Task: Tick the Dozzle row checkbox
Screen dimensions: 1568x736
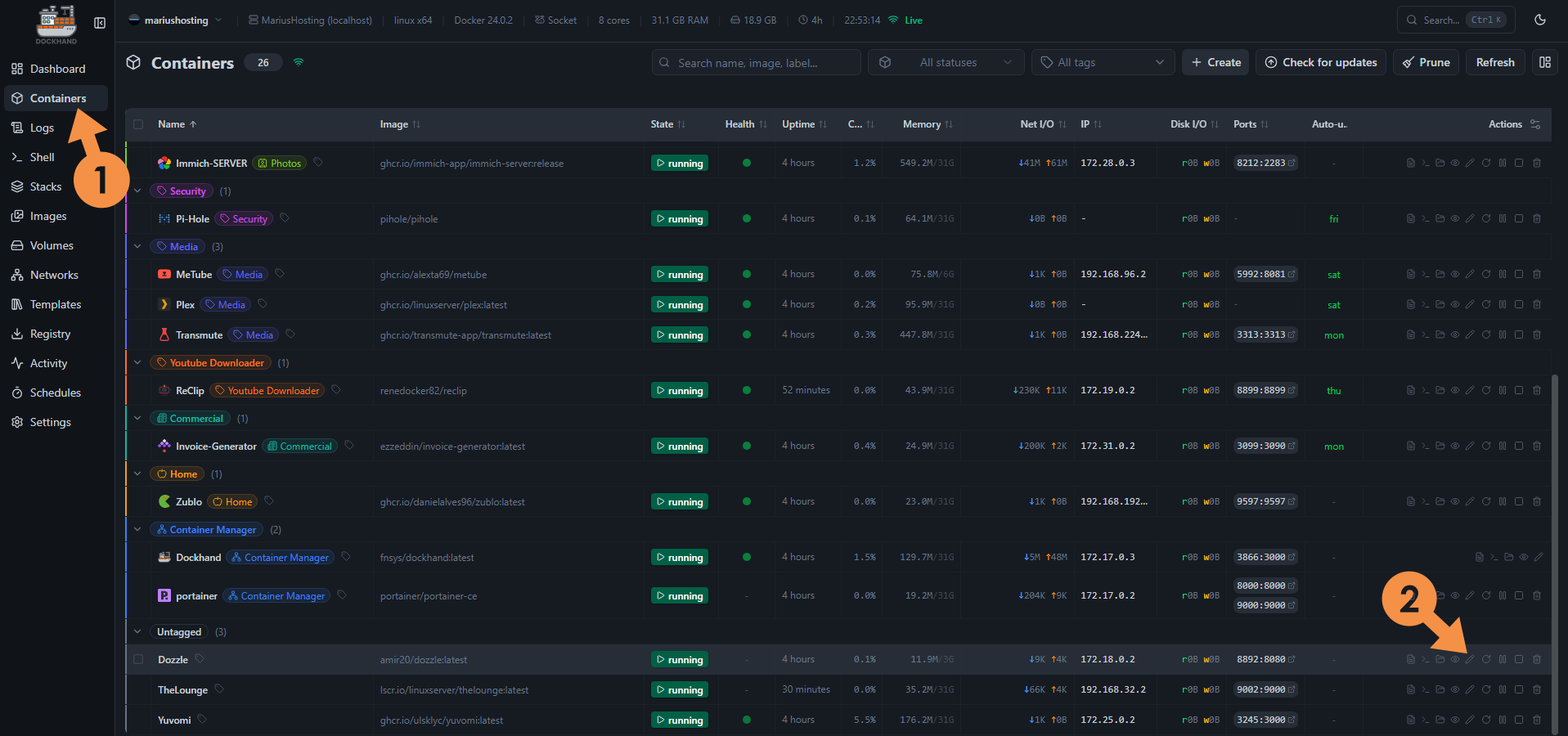Action: click(x=138, y=659)
